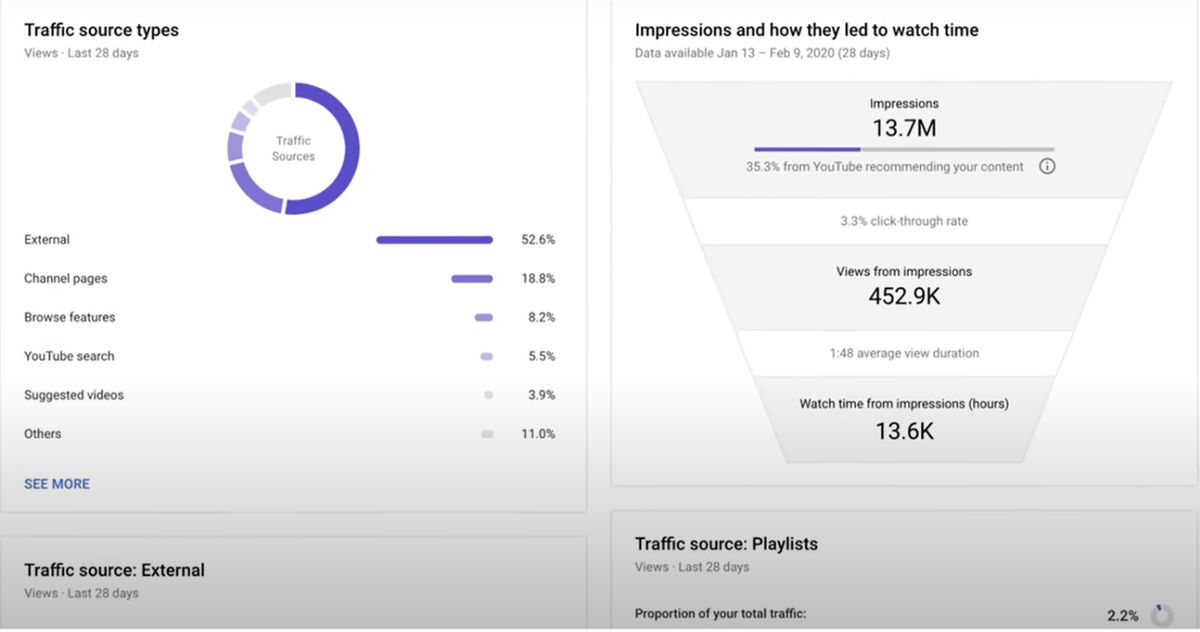Click the gray segment of the Traffic Sources donut

pyautogui.click(x=272, y=92)
